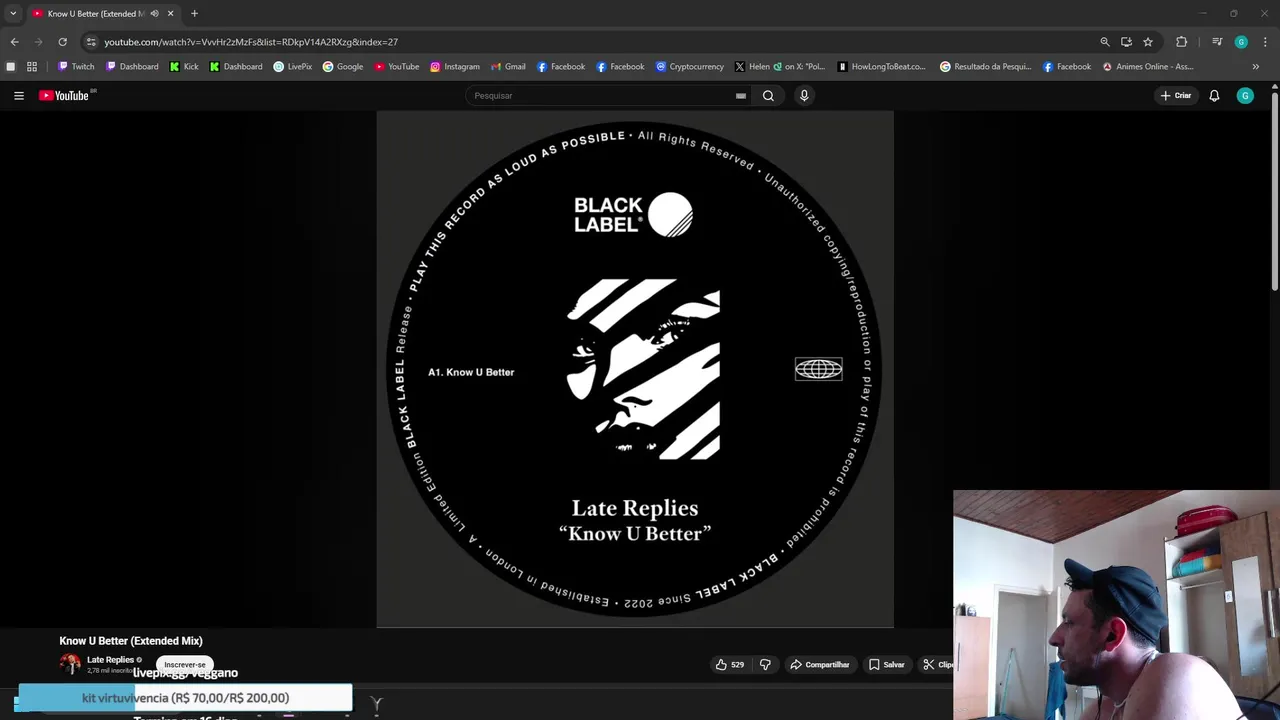Image resolution: width=1280 pixels, height=720 pixels.
Task: Open the YouTube bookmark
Action: [x=397, y=67]
